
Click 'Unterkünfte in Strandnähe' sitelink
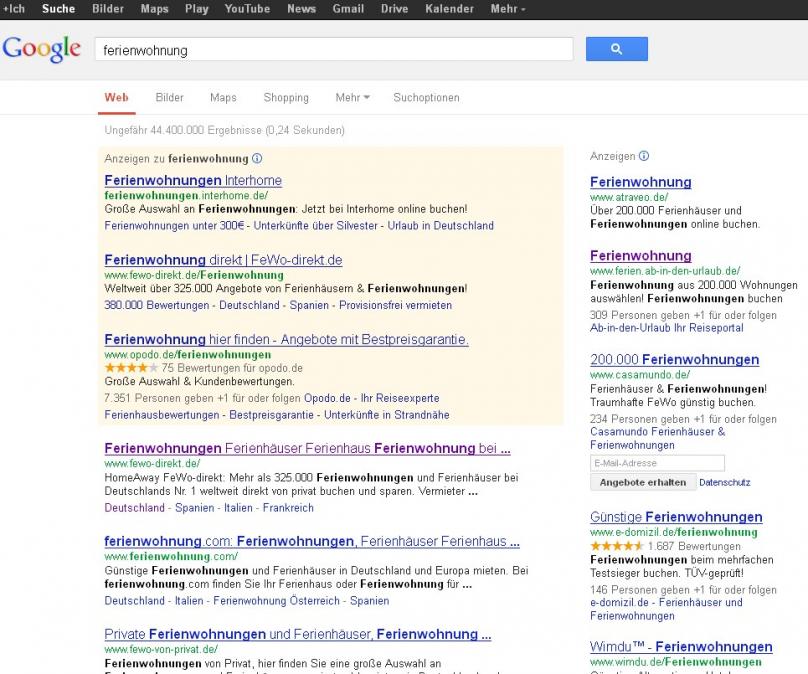[386, 415]
